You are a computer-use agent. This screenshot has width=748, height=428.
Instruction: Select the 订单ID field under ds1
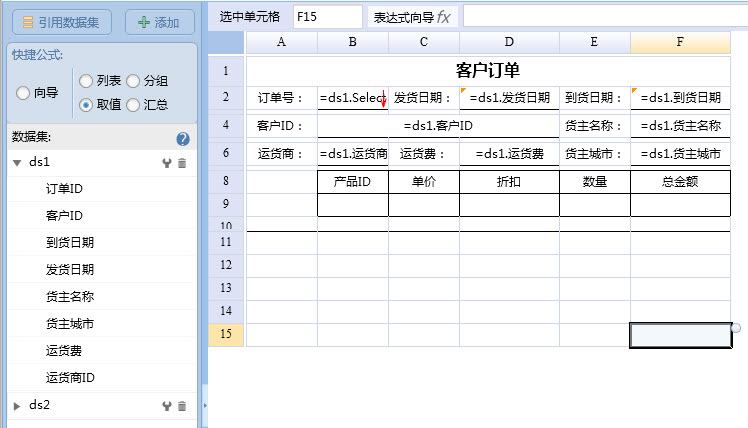click(64, 189)
